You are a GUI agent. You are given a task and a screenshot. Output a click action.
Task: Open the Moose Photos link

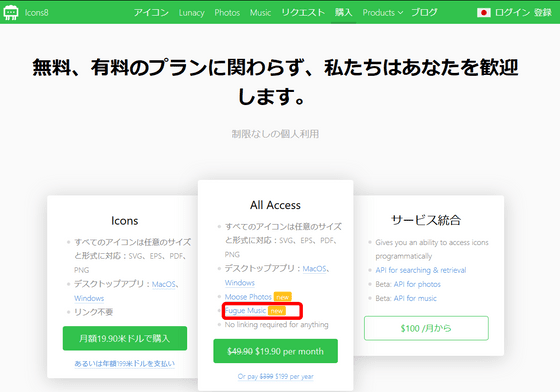click(248, 297)
